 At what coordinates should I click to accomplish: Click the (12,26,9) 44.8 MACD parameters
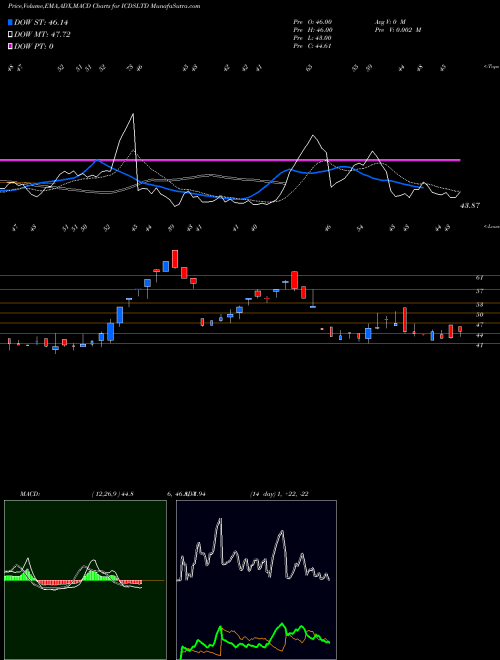(x=112, y=494)
